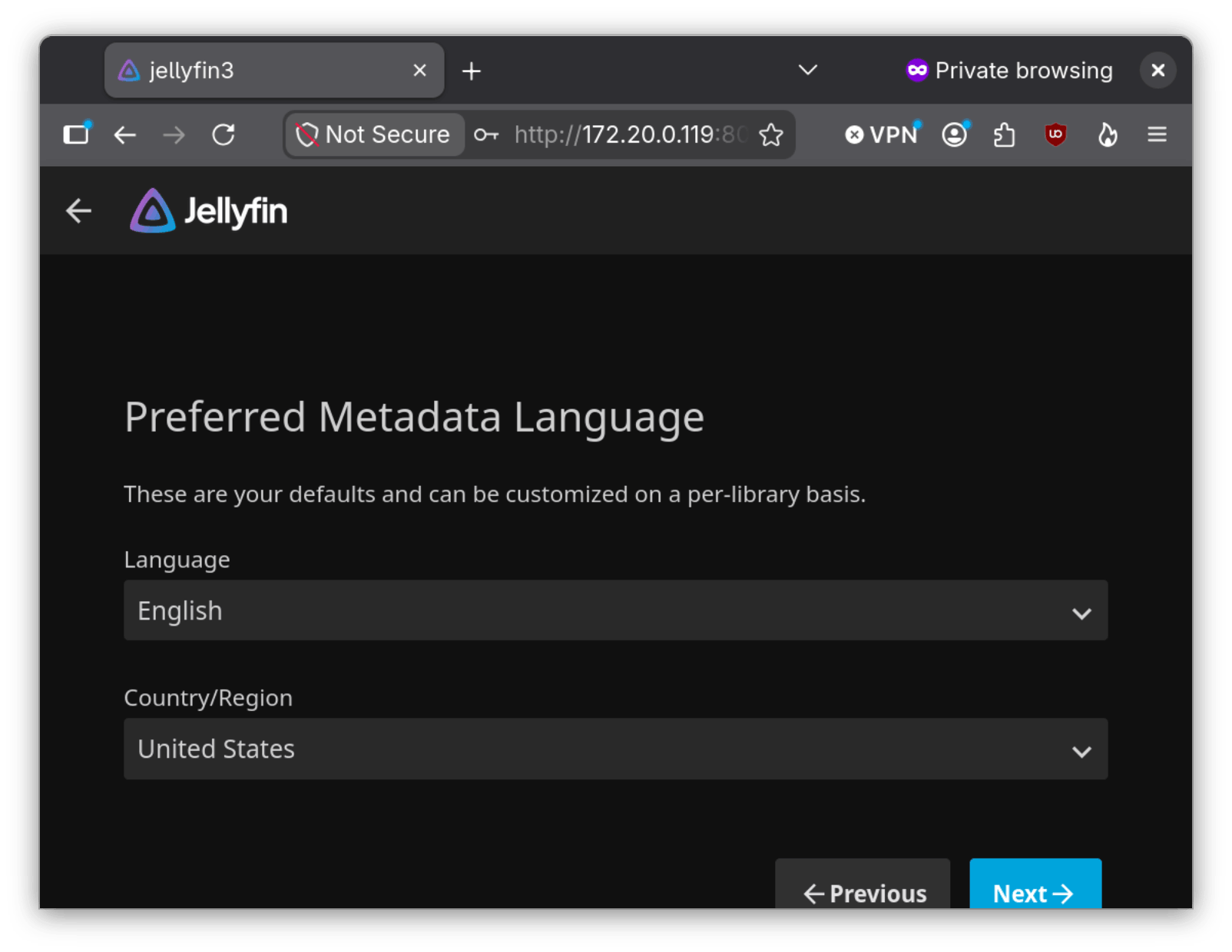The width and height of the screenshot is (1232, 952).
Task: Open the Country/Region dropdown showing United States
Action: tap(615, 749)
